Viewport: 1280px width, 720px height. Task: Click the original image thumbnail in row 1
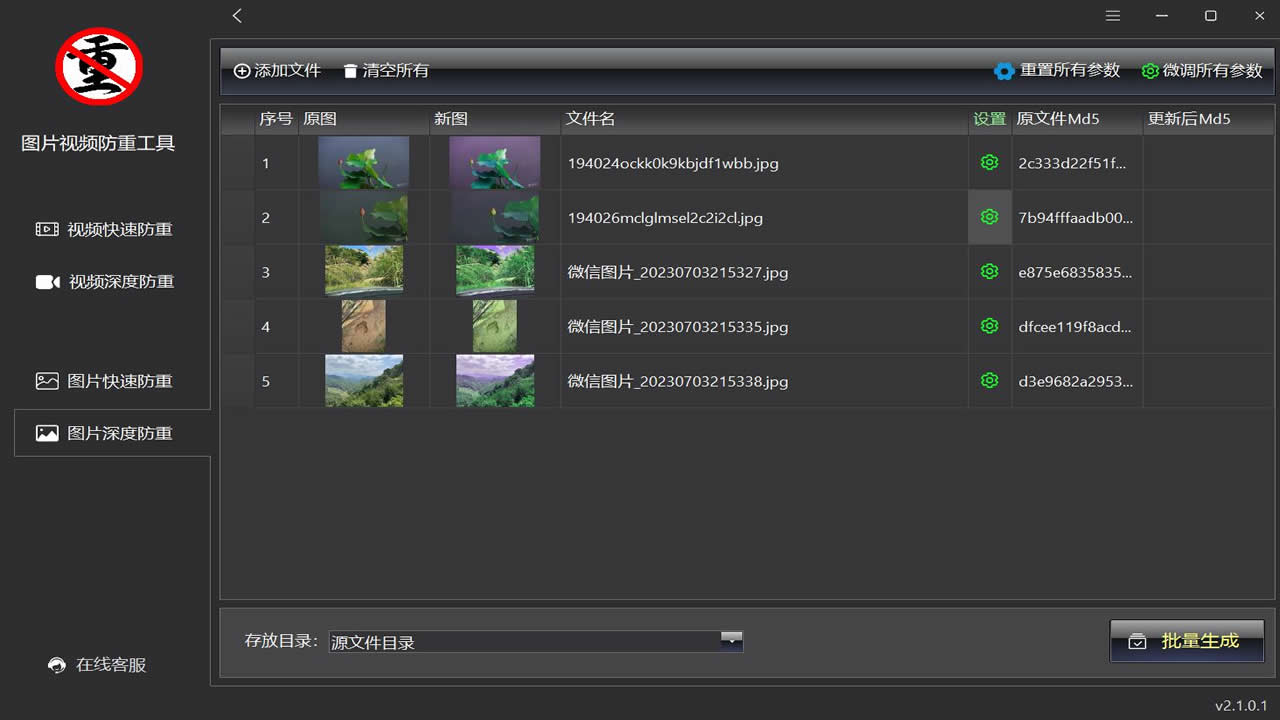[363, 163]
